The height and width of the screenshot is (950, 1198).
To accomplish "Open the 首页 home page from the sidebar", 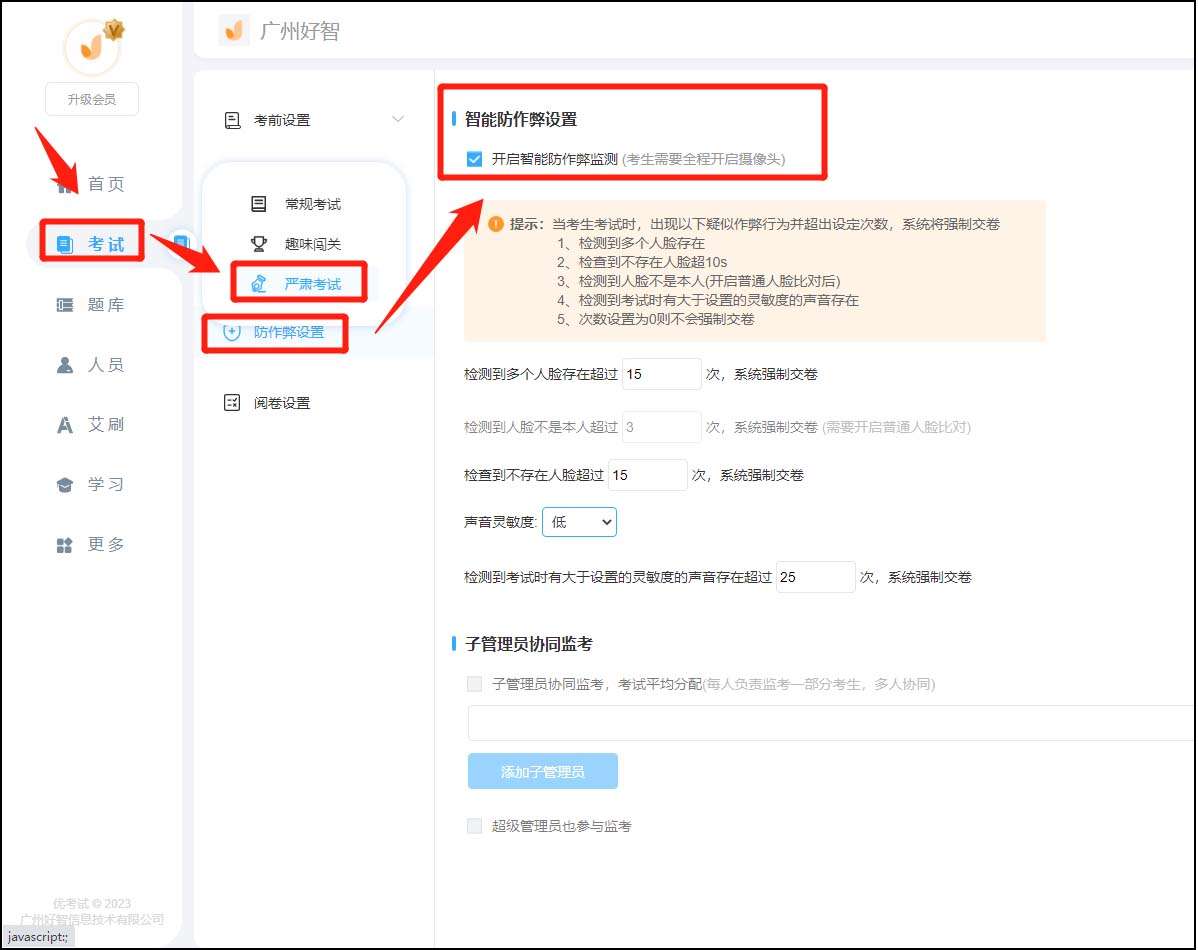I will (x=105, y=183).
